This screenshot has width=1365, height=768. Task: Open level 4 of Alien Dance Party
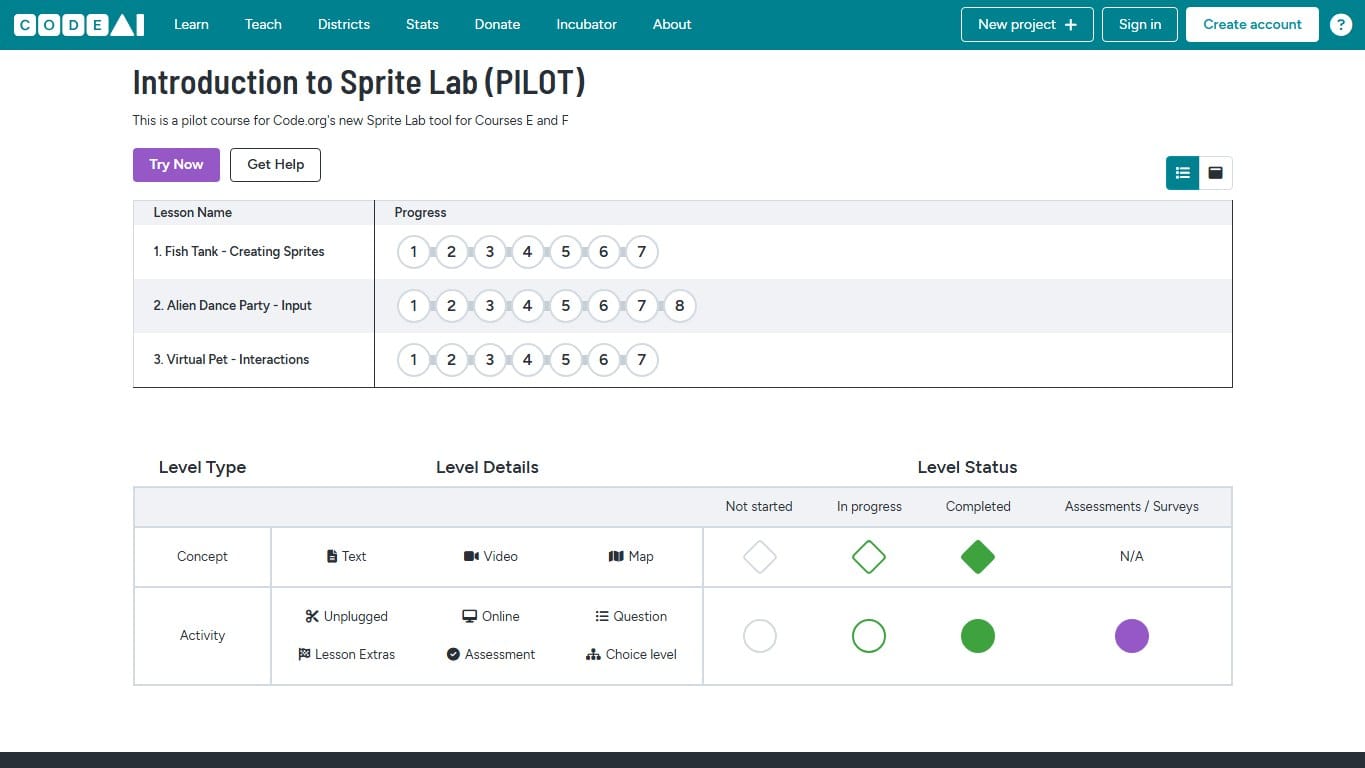tap(528, 306)
